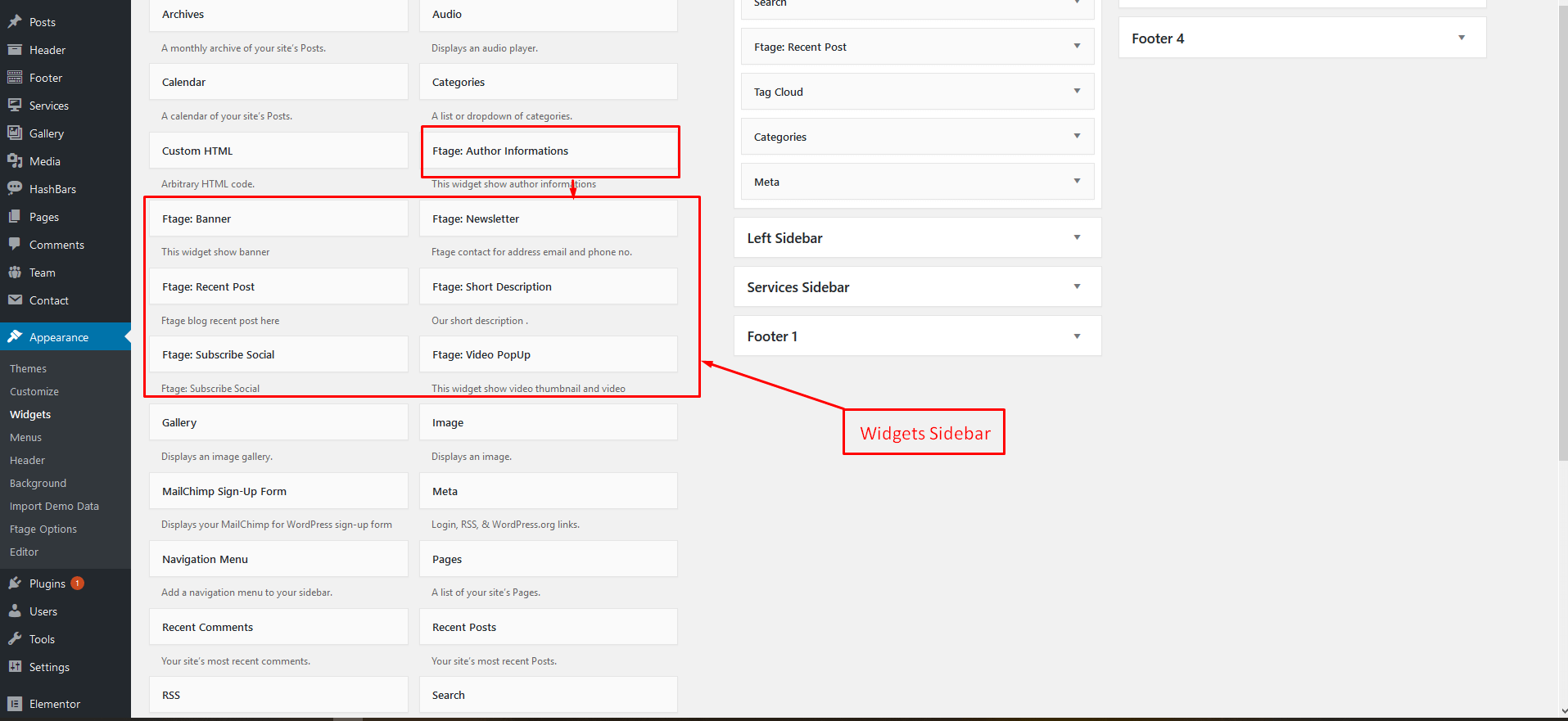Select the Ftage: Author Informations widget

549,151
